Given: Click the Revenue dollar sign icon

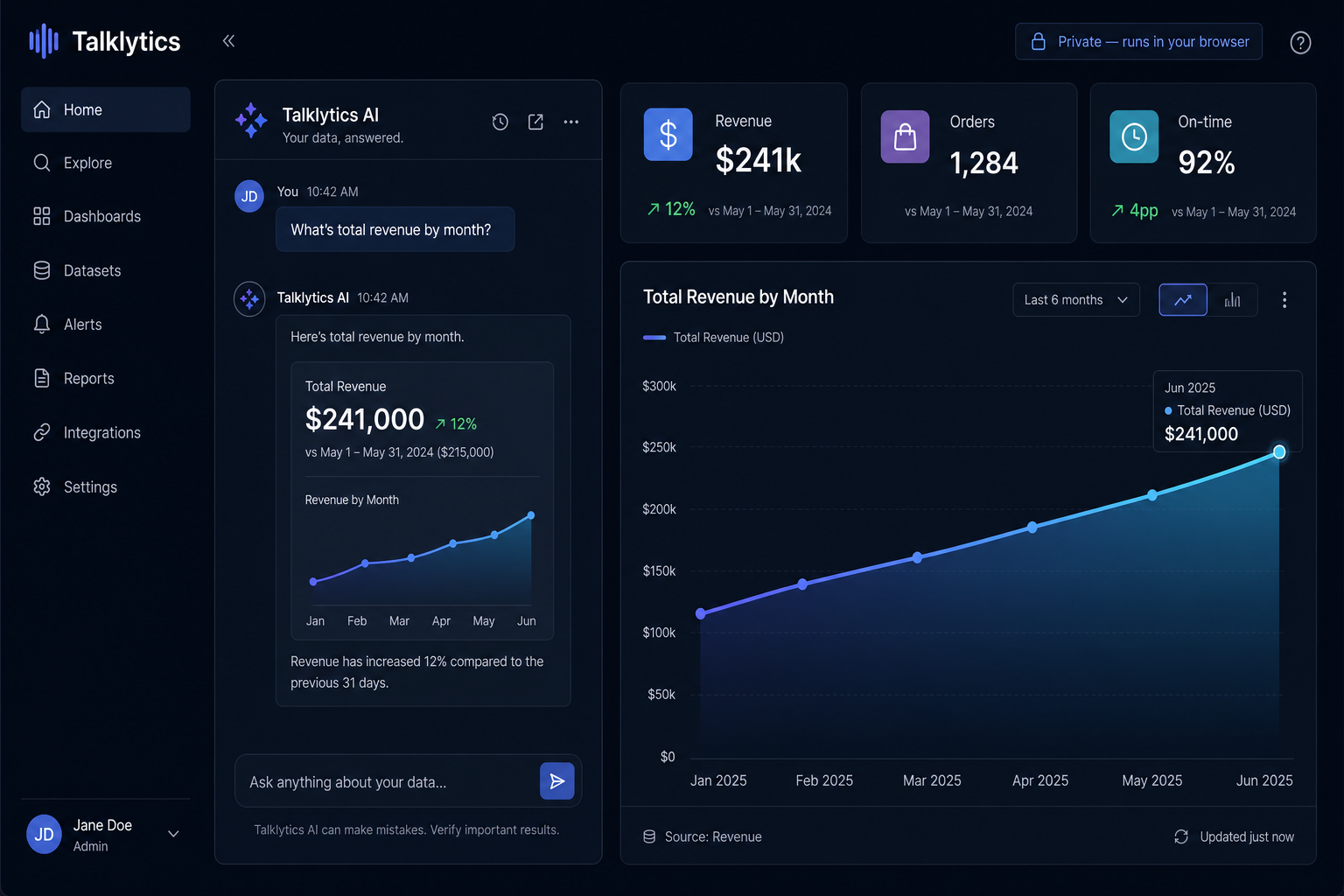Looking at the screenshot, I should click(x=668, y=135).
